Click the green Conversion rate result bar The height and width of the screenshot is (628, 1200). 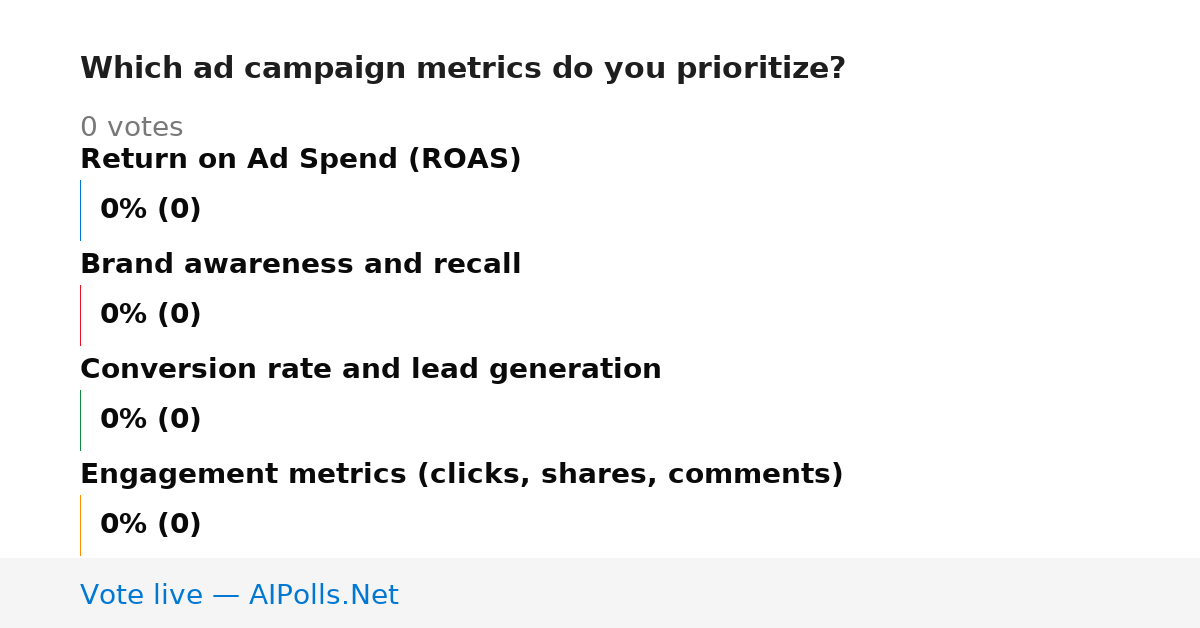(80, 420)
